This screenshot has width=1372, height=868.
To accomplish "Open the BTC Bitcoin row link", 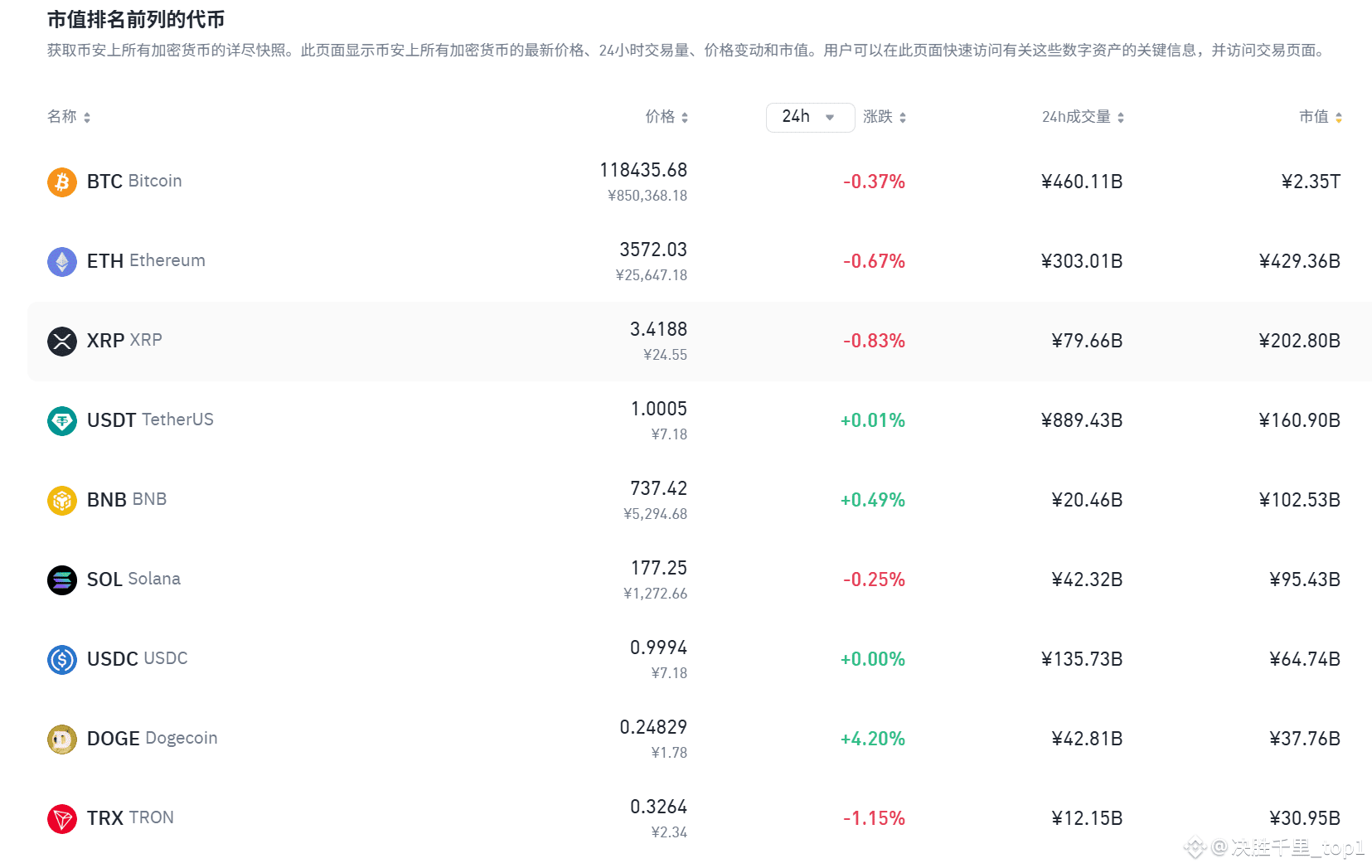I will [x=700, y=182].
